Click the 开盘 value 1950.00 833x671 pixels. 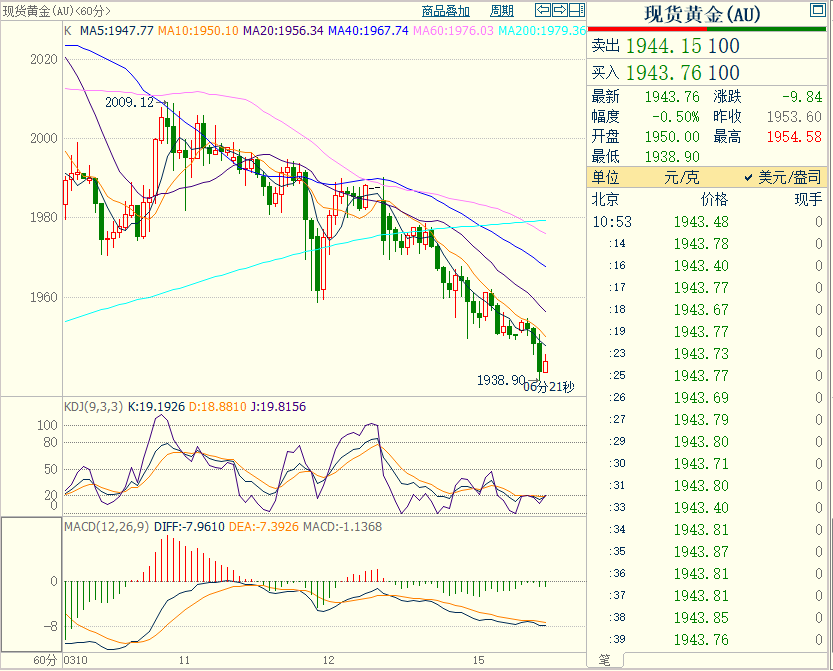(672, 137)
